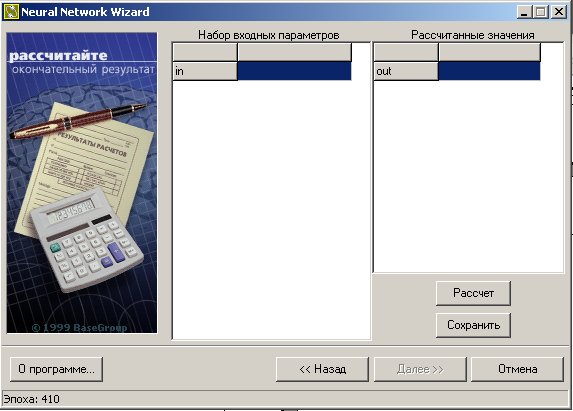Screen dimensions: 573x411
Task: Click the Рассчитанные значения heading
Action: pos(473,35)
